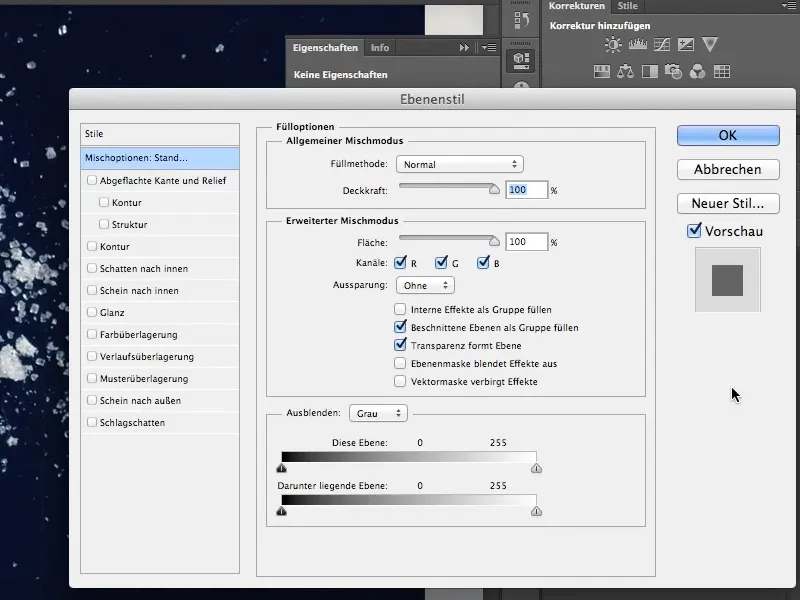
Task: Click black stop of Diese Ebene gradient
Action: click(282, 468)
